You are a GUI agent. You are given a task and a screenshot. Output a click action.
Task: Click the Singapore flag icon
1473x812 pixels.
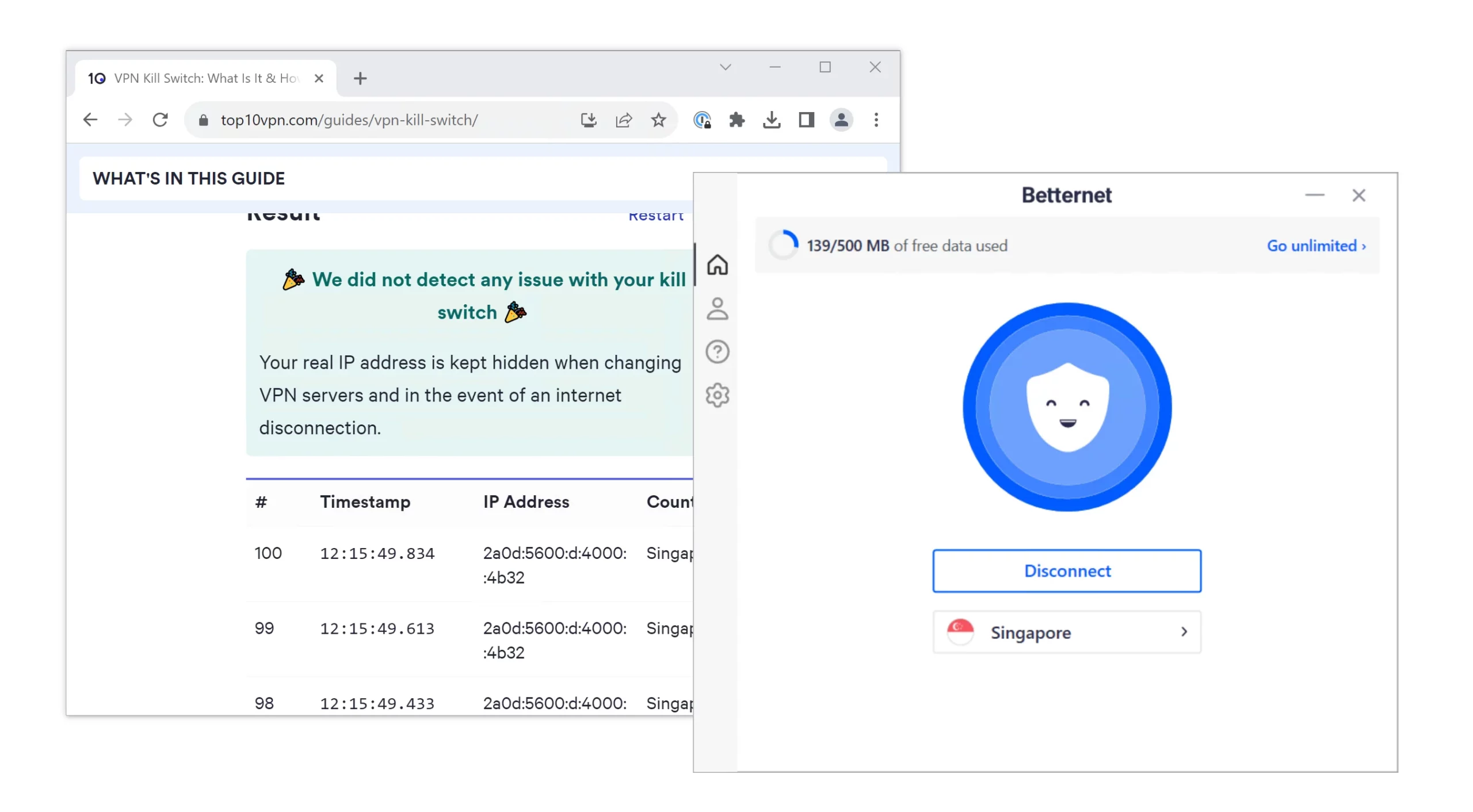tap(960, 631)
